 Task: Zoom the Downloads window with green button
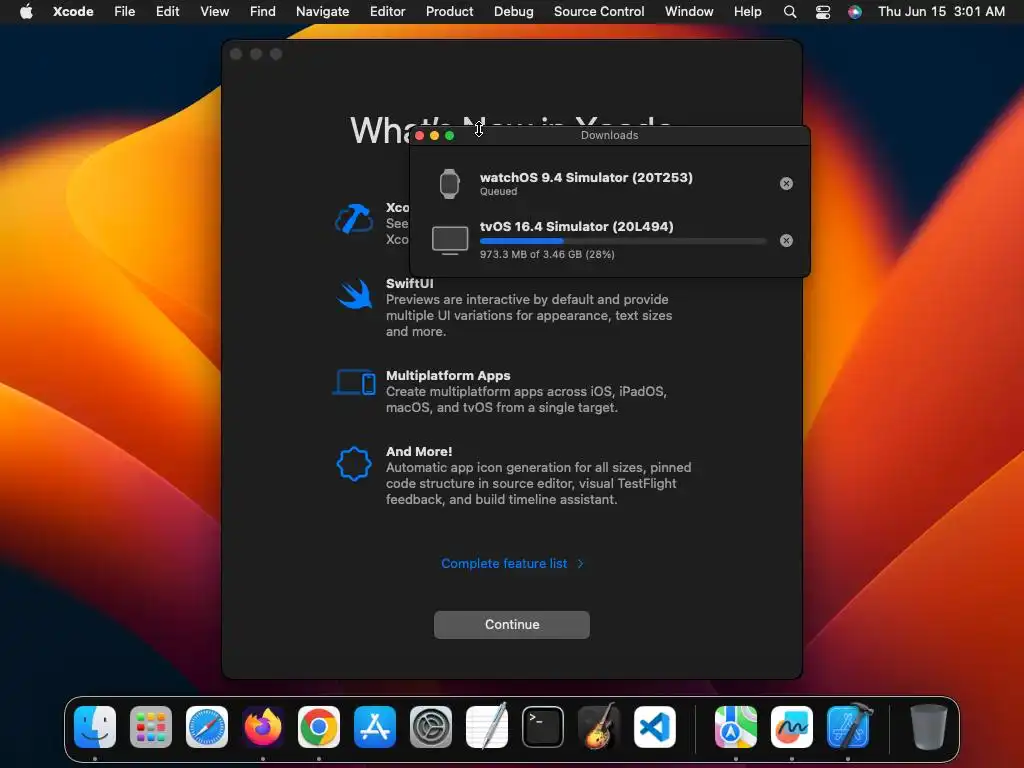449,136
